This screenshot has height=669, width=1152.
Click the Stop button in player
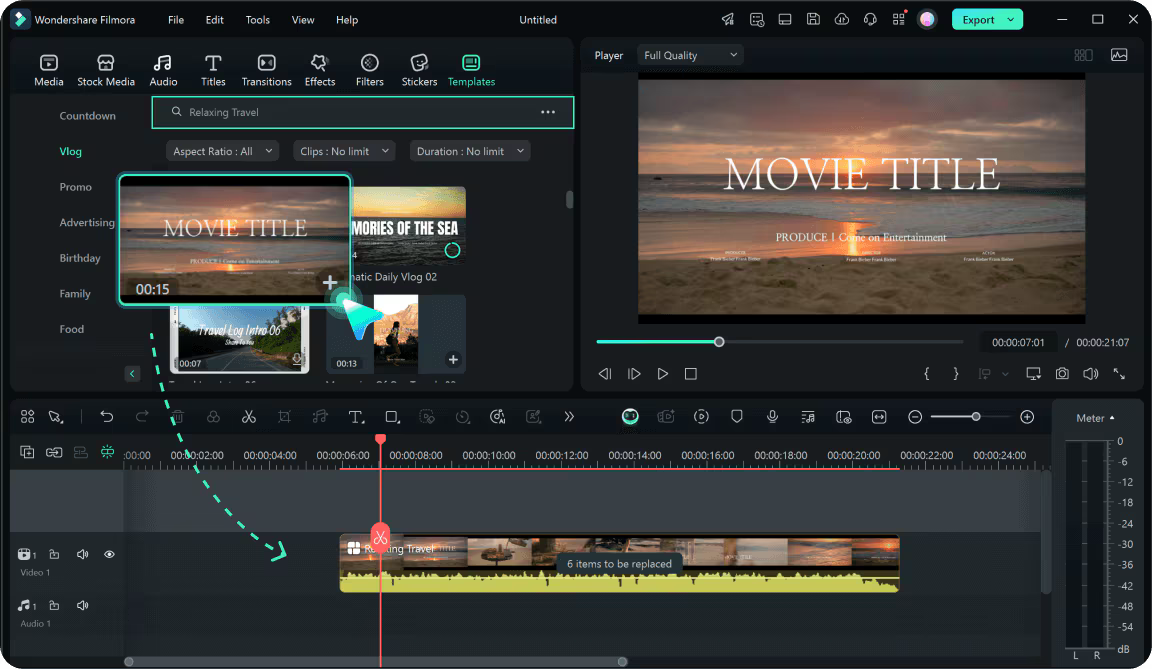(691, 374)
